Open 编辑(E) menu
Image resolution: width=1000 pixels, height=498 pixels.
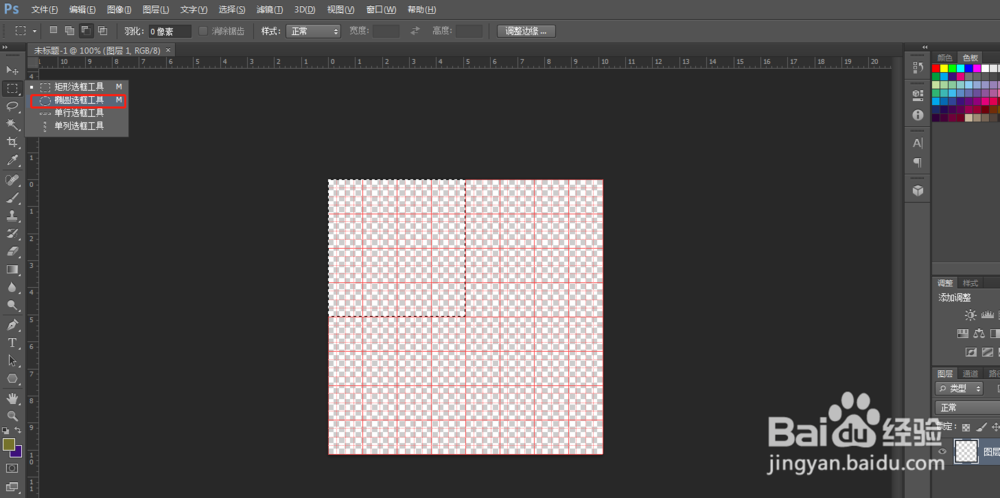point(82,10)
